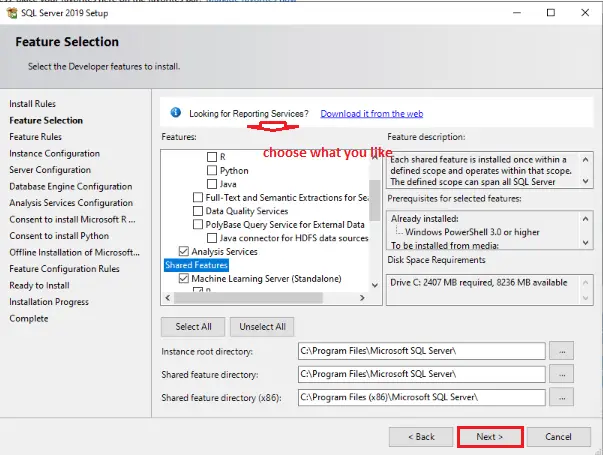Uncheck Analysis Services checkbox
The width and height of the screenshot is (603, 455).
[x=184, y=252]
